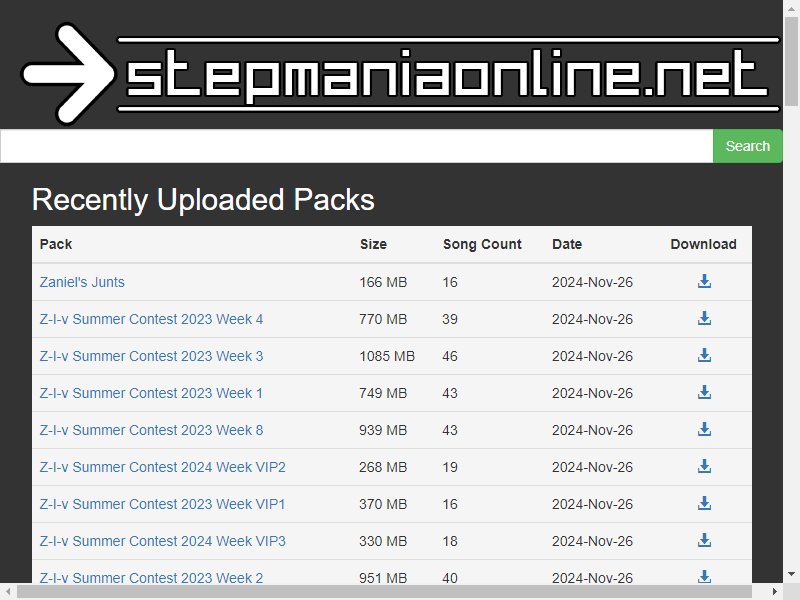This screenshot has width=800, height=600.
Task: Download the Zaniel's Junts pack
Action: tap(704, 281)
